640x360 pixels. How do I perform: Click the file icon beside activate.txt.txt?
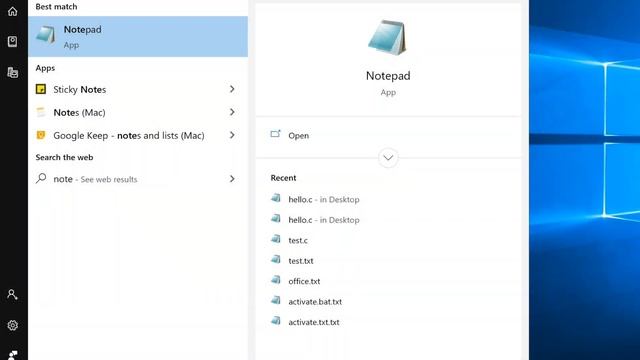click(x=276, y=320)
